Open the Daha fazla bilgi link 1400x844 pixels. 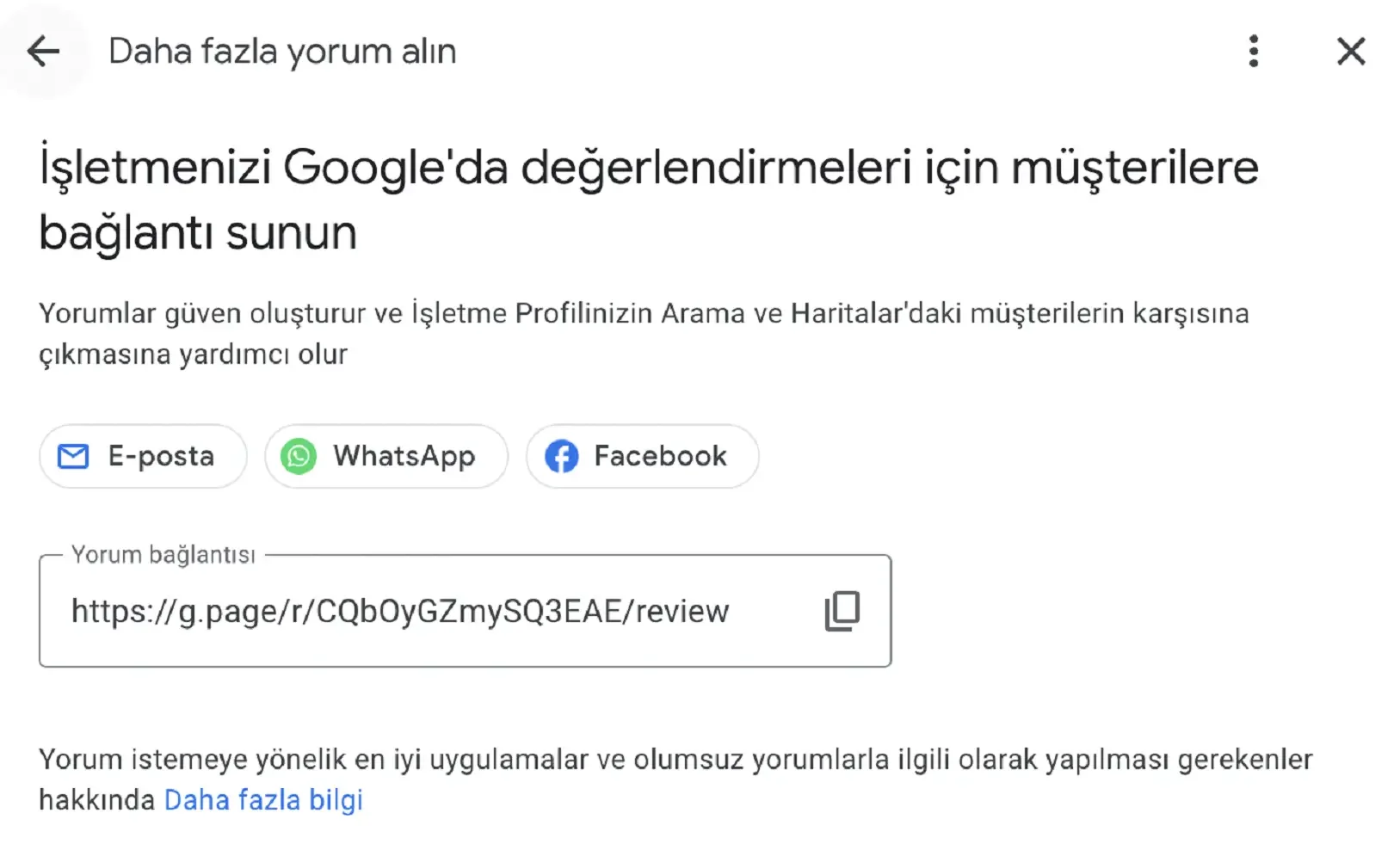[x=263, y=800]
